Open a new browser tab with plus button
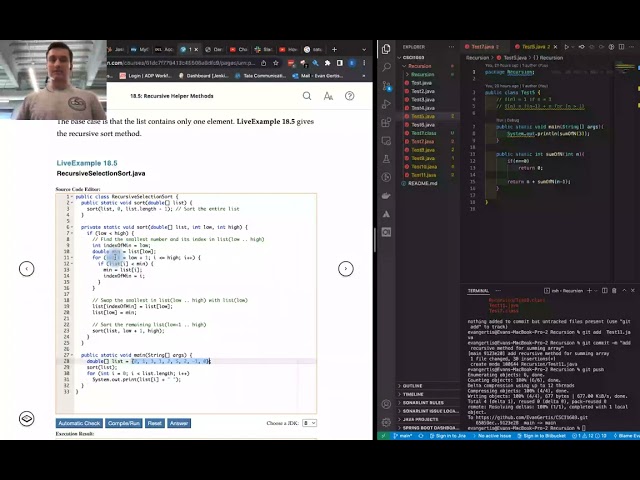The height and width of the screenshot is (480, 640). click(334, 49)
